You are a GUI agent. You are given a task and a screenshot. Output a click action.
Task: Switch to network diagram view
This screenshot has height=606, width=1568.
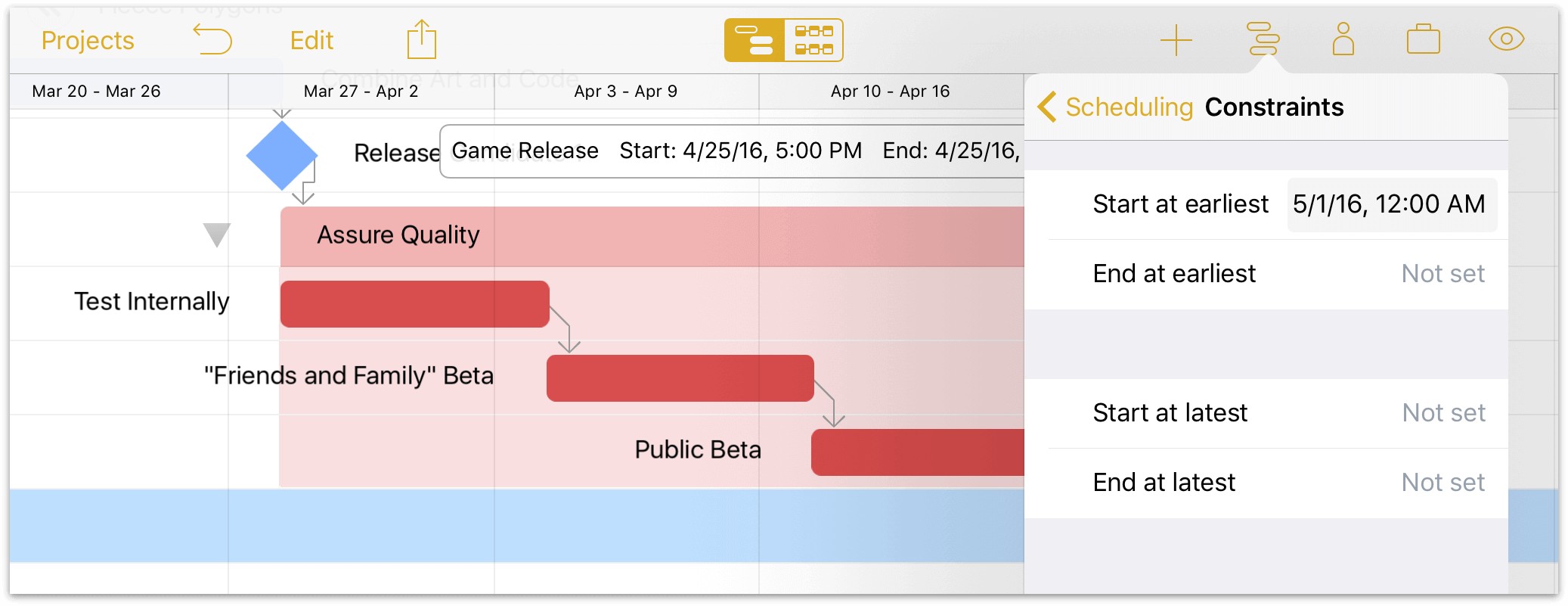[813, 40]
